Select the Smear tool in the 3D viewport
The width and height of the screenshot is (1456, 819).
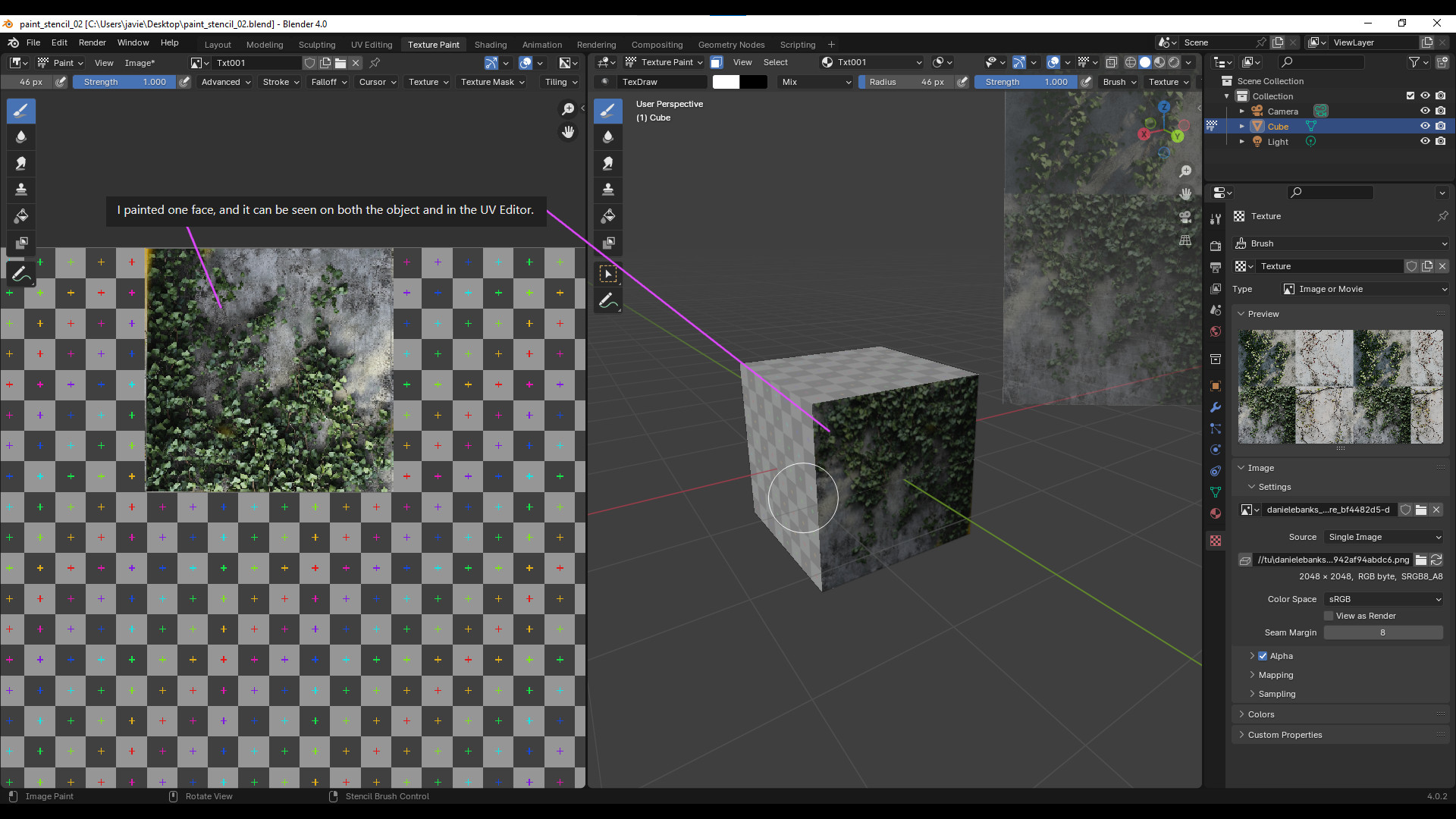pyautogui.click(x=607, y=164)
